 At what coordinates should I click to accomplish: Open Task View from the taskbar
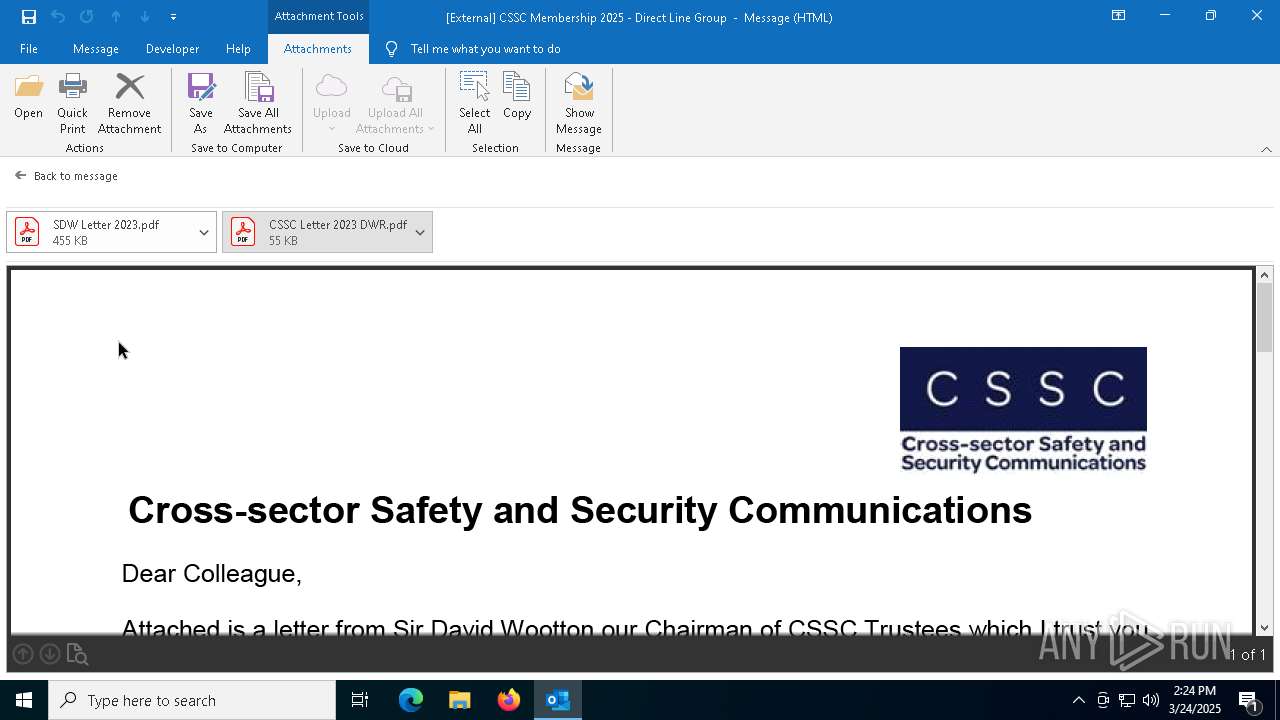pyautogui.click(x=360, y=700)
